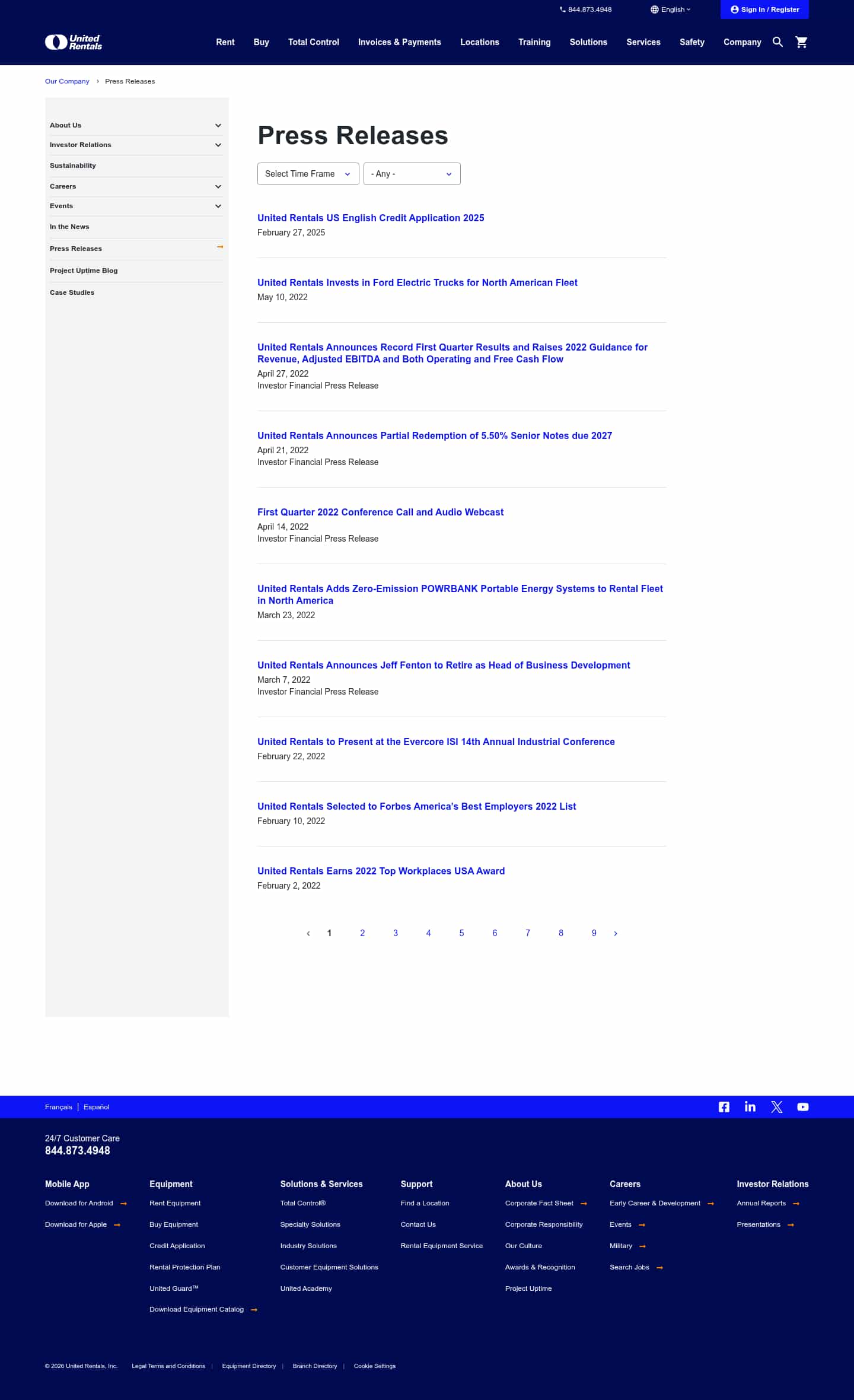Open the Safety nav item
Image resolution: width=854 pixels, height=1400 pixels.
click(x=692, y=42)
